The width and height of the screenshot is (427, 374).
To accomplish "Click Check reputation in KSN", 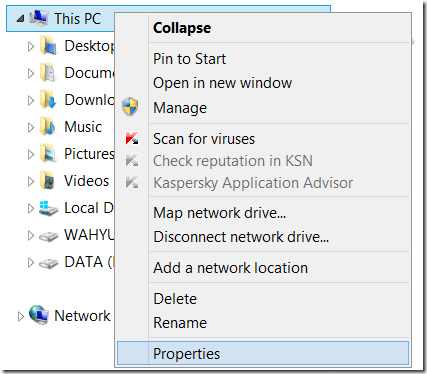I will (263, 161).
